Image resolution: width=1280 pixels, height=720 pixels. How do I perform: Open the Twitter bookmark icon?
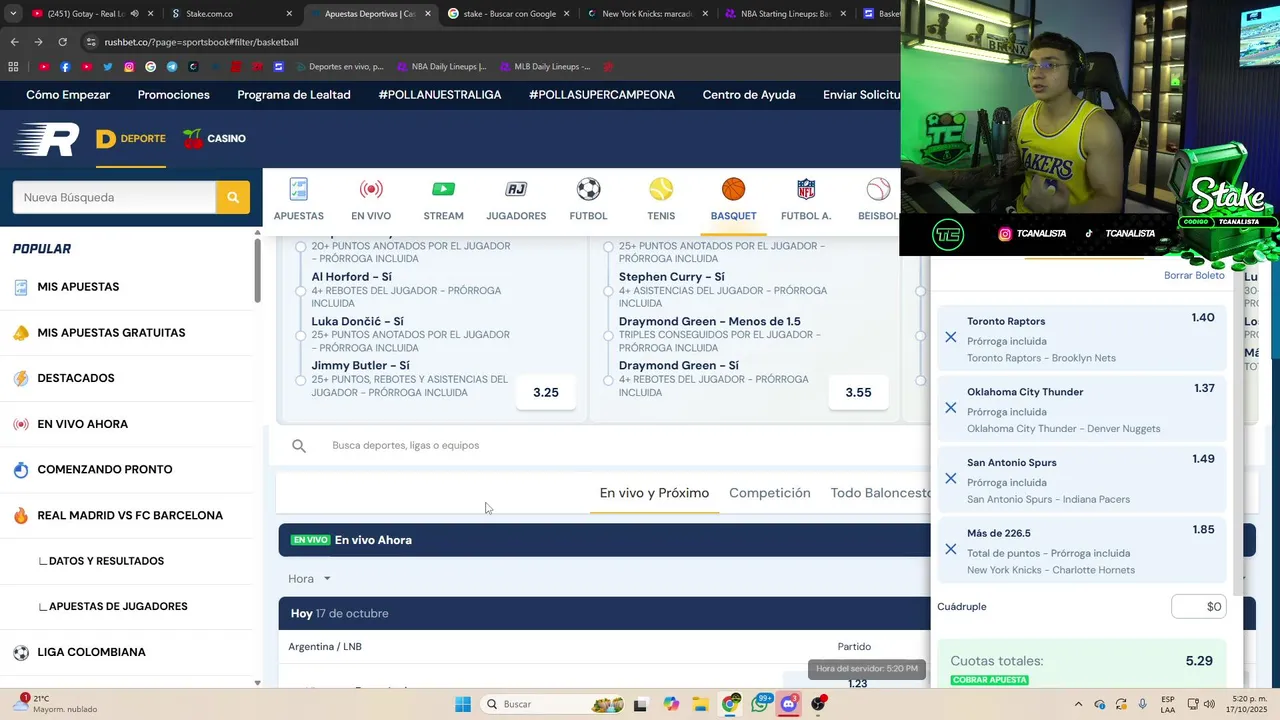108,67
